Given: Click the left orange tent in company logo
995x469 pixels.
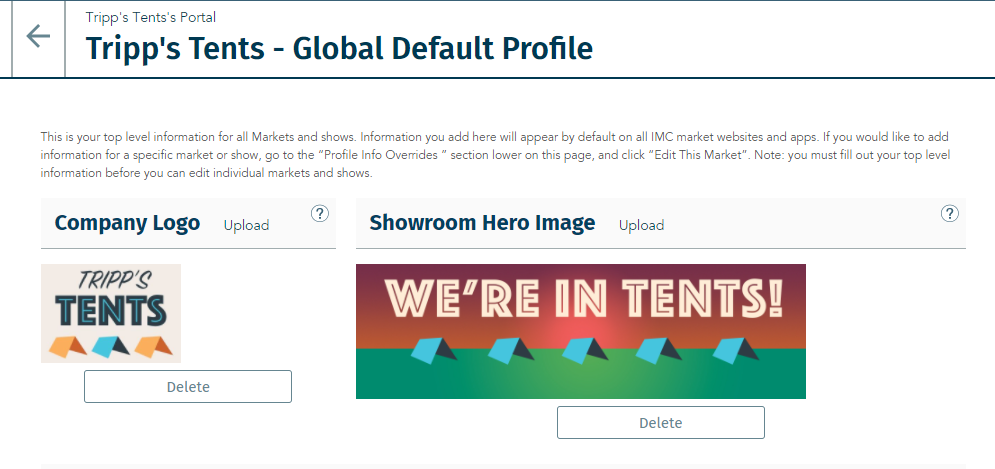Looking at the screenshot, I should pyautogui.click(x=67, y=347).
